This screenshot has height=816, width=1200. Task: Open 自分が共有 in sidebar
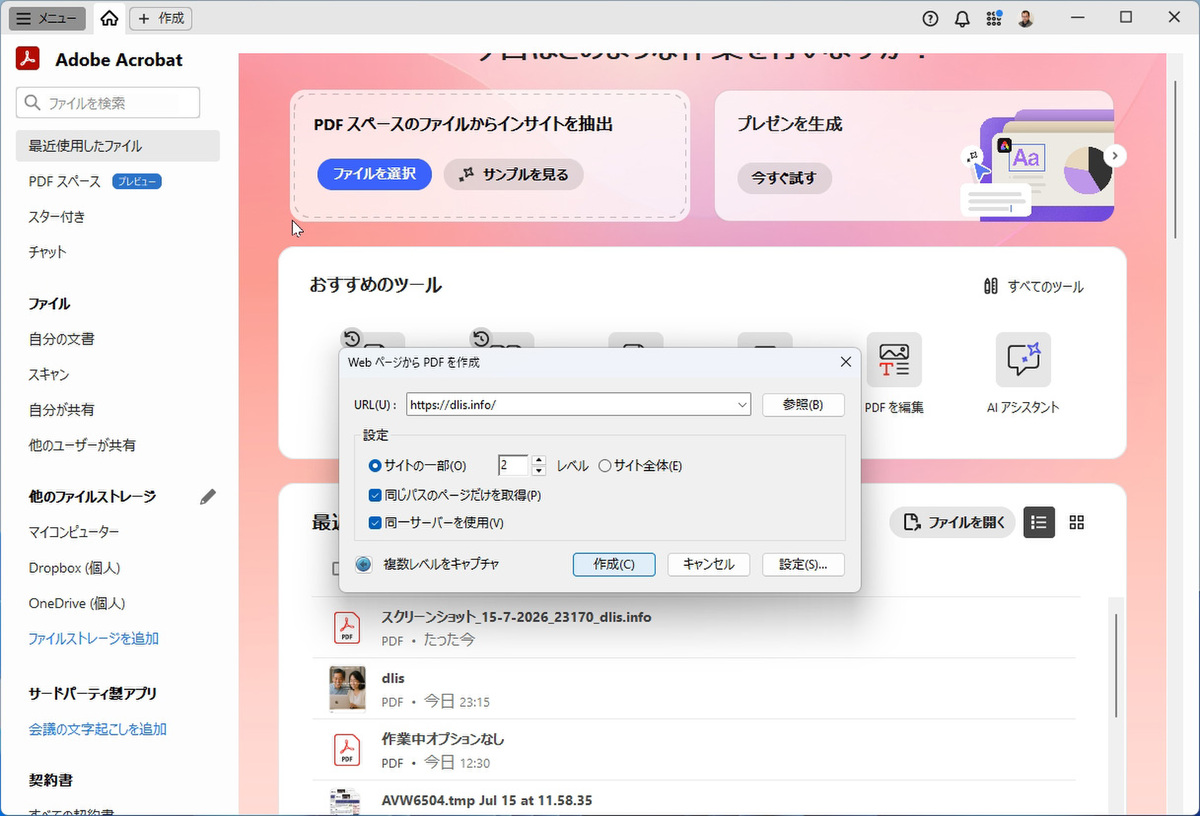pyautogui.click(x=62, y=410)
